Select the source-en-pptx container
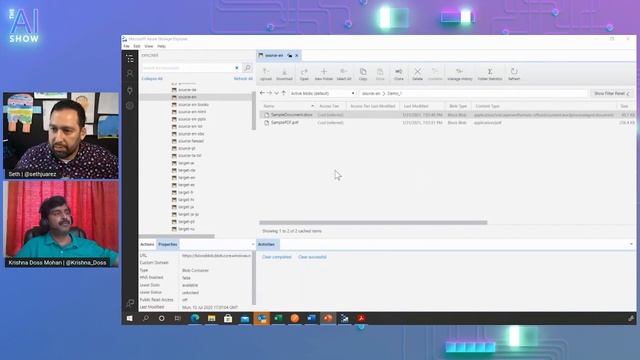640x360 pixels. point(192,119)
